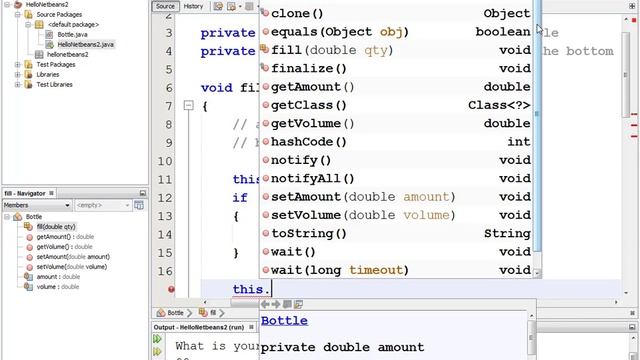Select fill(double qty) in Navigator
The width and height of the screenshot is (640, 360).
point(56,227)
